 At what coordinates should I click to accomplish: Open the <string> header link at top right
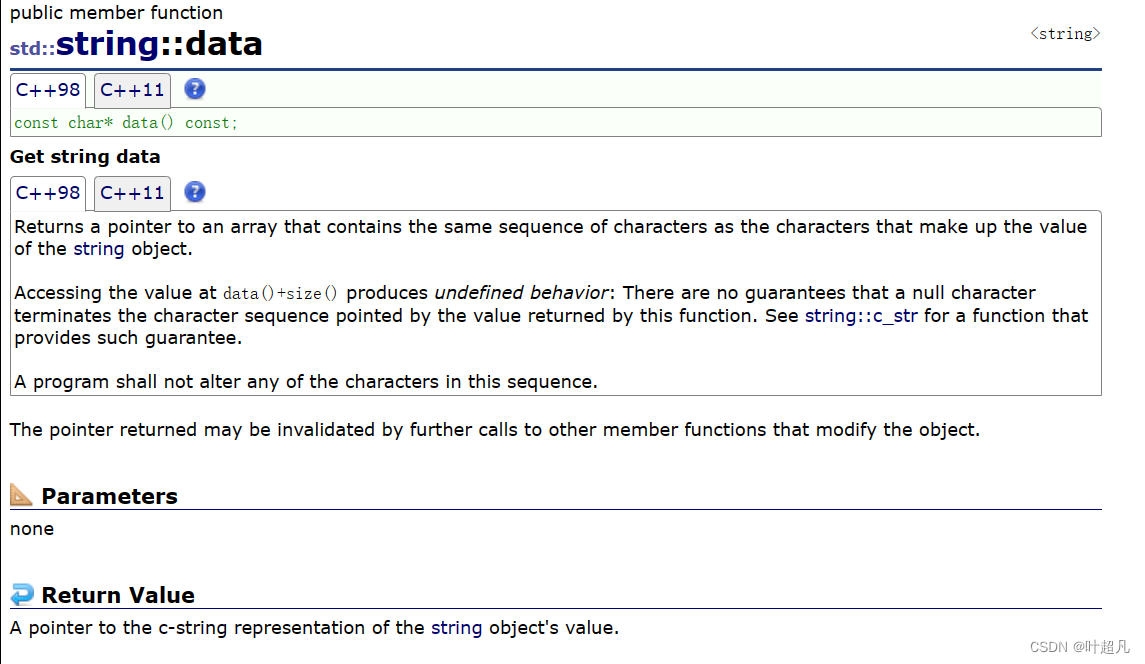1065,34
